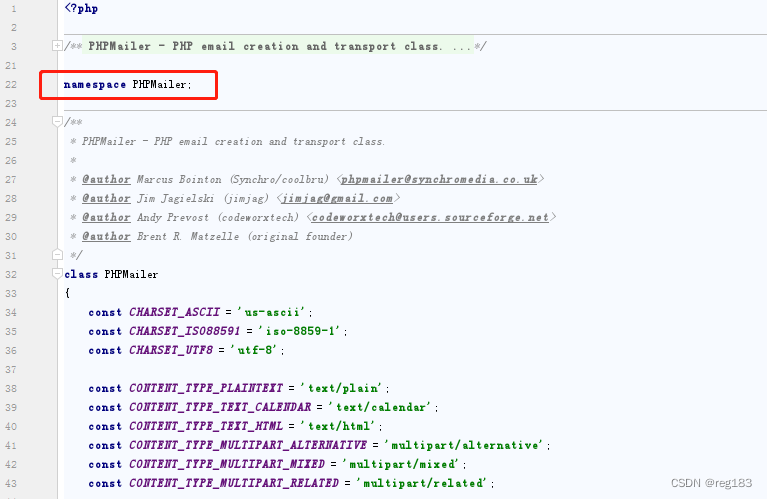
Task: Click the CHARSET_ISO88591 constant name
Action: (185, 331)
